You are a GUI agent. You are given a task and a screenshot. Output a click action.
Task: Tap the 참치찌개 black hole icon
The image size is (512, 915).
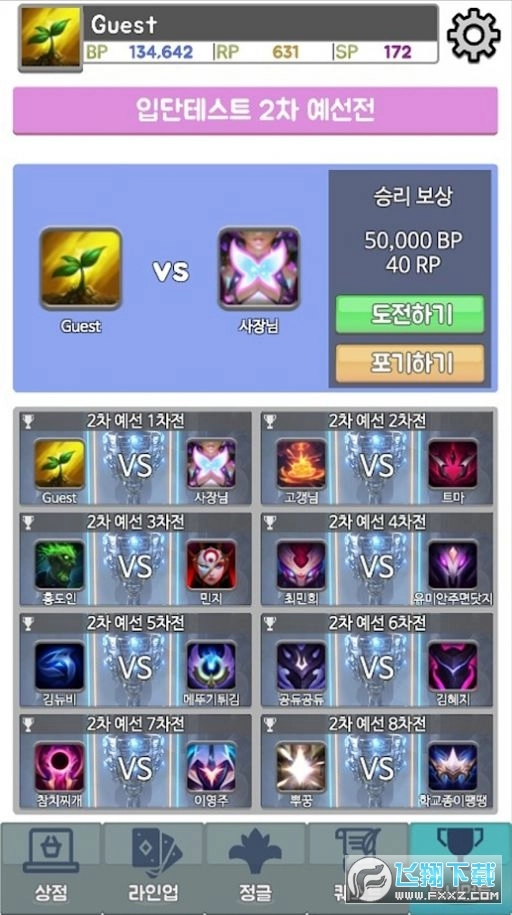coord(60,767)
